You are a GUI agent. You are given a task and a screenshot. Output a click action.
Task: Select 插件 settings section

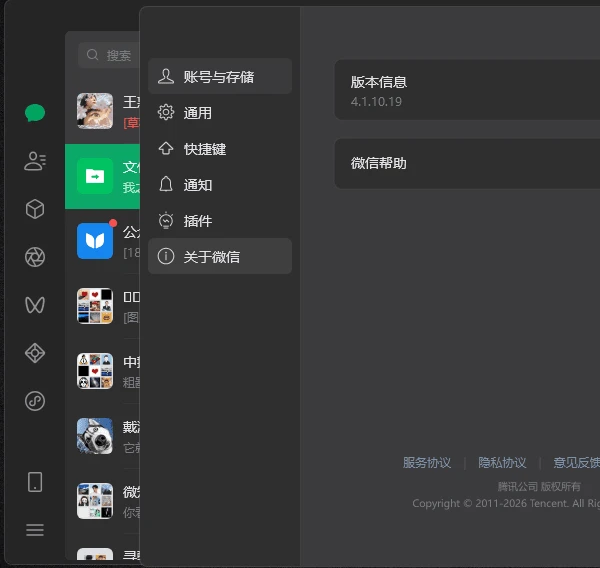point(220,220)
